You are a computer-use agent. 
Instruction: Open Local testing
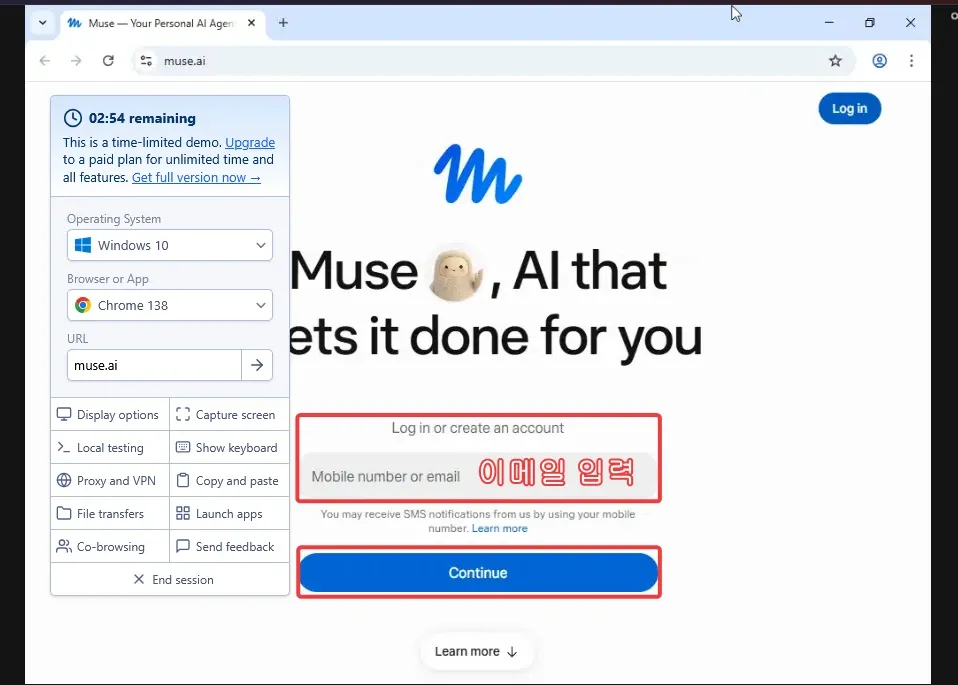pos(110,447)
